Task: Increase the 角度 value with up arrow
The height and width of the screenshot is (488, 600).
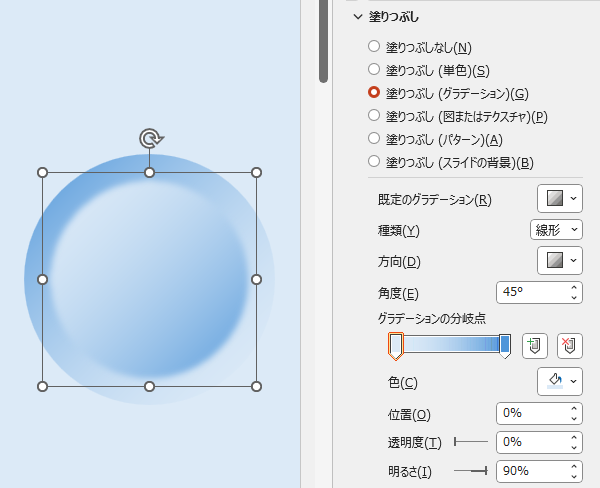Action: tap(574, 288)
